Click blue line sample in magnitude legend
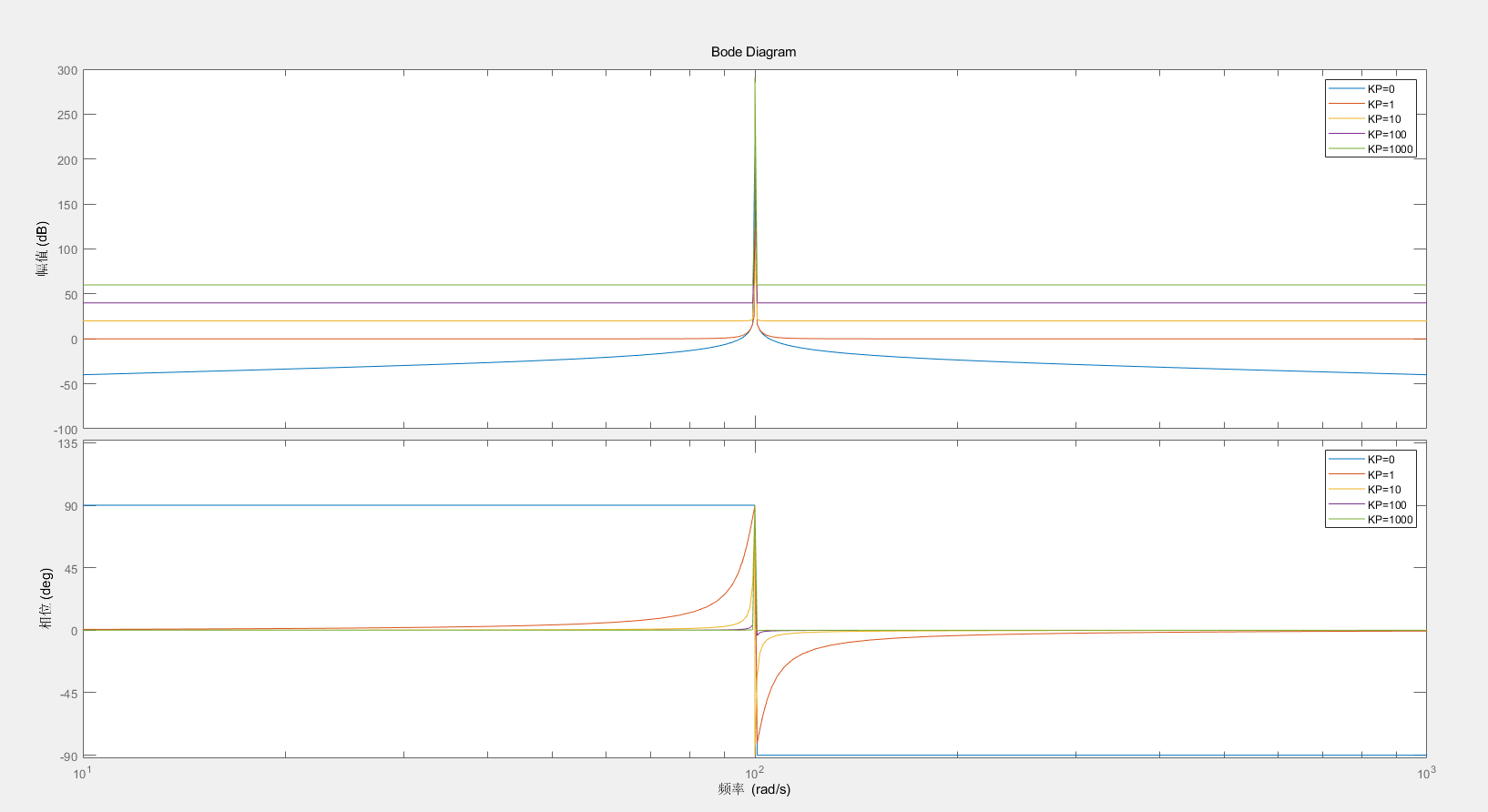 (1346, 89)
